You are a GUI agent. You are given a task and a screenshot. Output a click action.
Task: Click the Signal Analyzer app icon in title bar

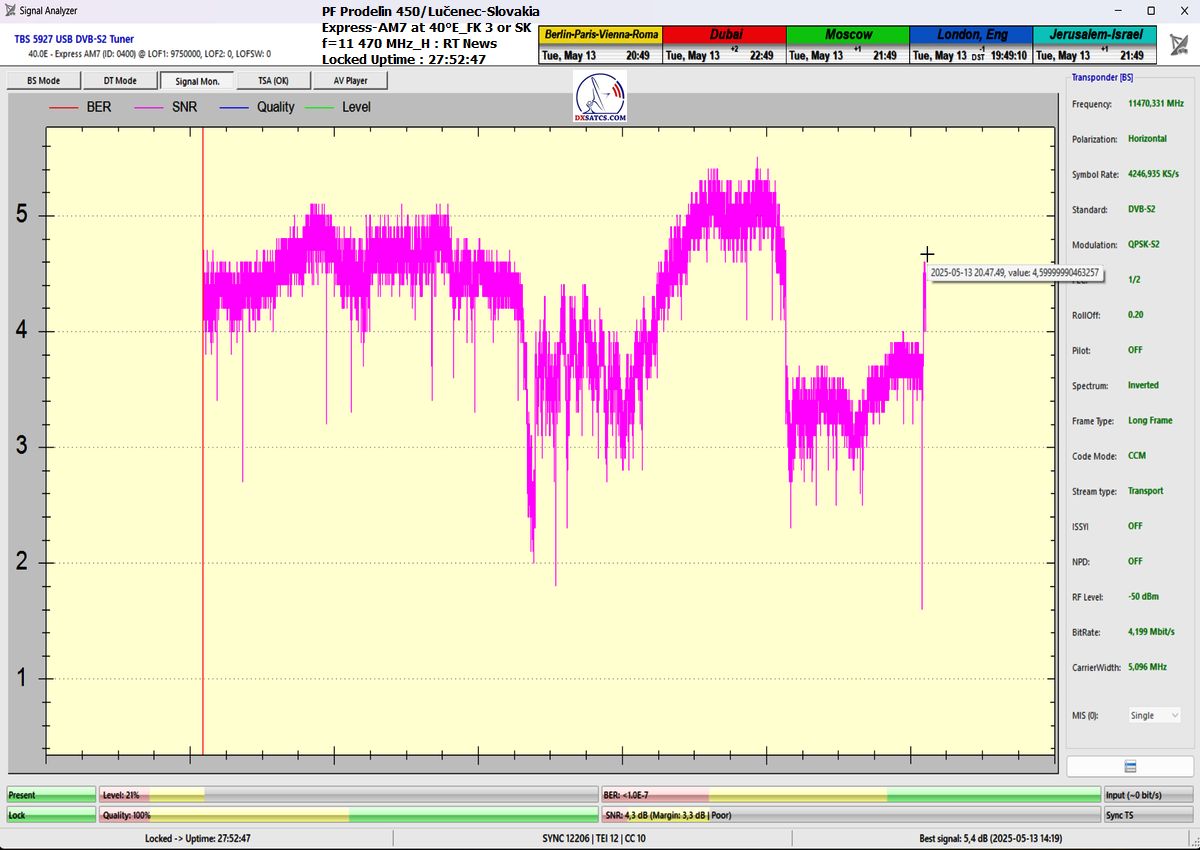point(10,10)
